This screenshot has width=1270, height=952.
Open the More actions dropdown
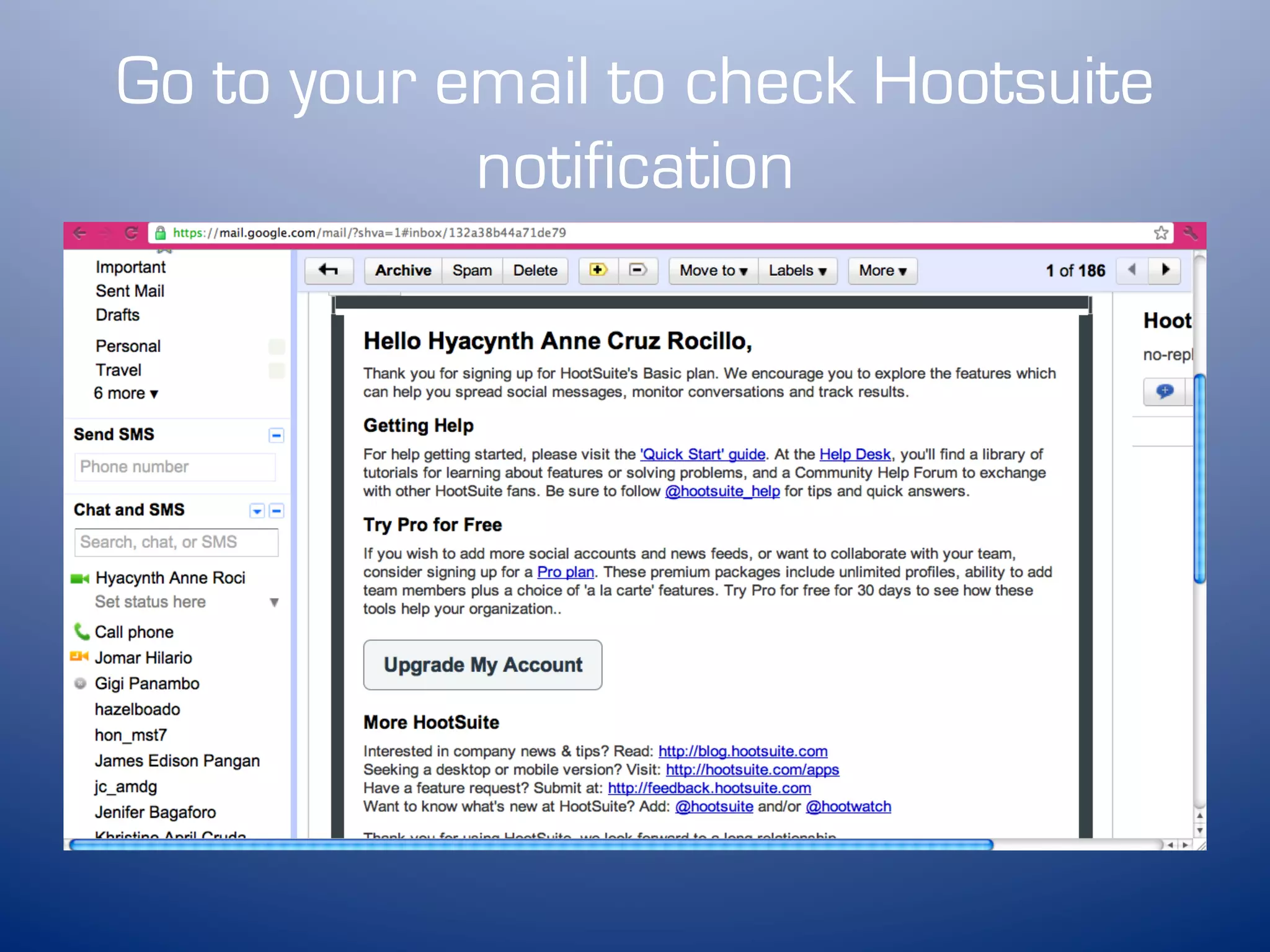coord(883,271)
